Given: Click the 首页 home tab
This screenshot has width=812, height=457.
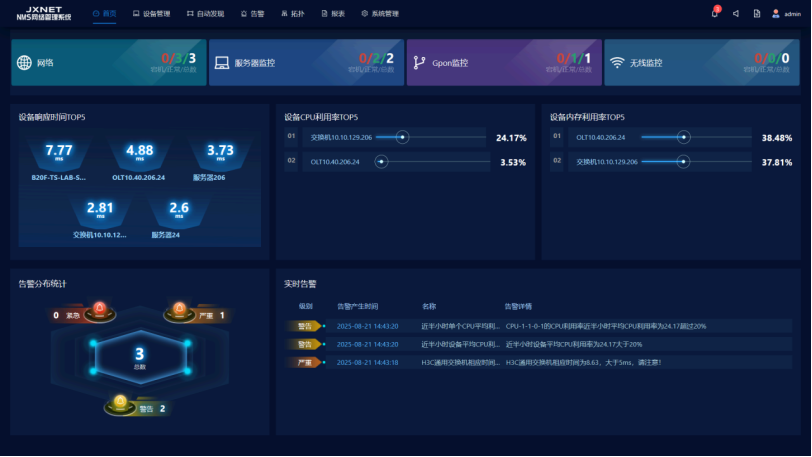Looking at the screenshot, I should pyautogui.click(x=105, y=14).
